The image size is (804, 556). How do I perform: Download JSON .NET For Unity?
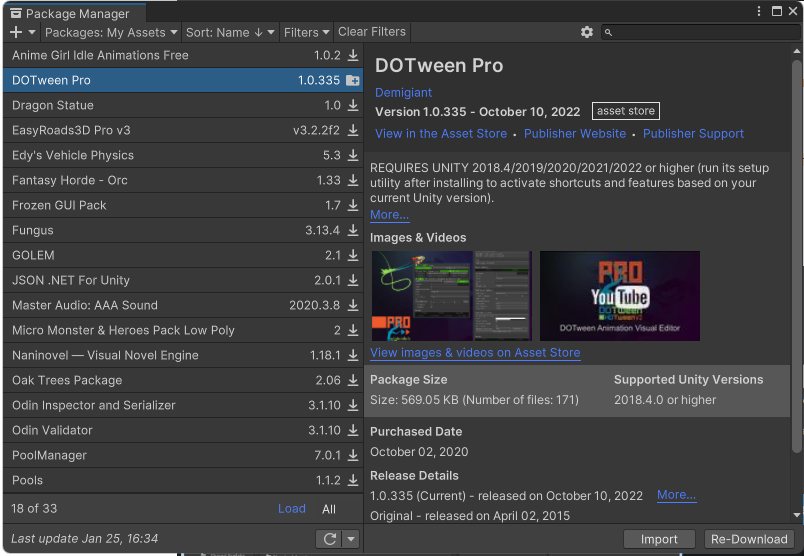(x=353, y=281)
